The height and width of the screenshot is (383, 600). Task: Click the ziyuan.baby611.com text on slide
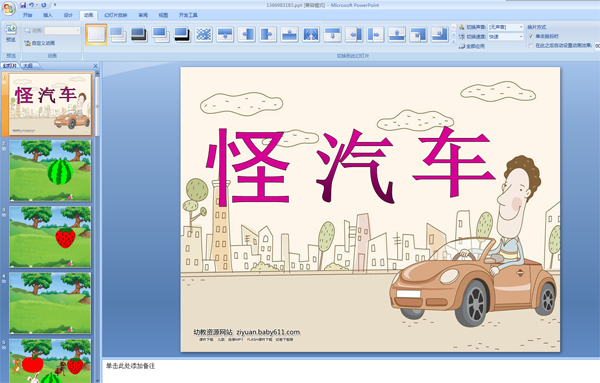[x=268, y=332]
